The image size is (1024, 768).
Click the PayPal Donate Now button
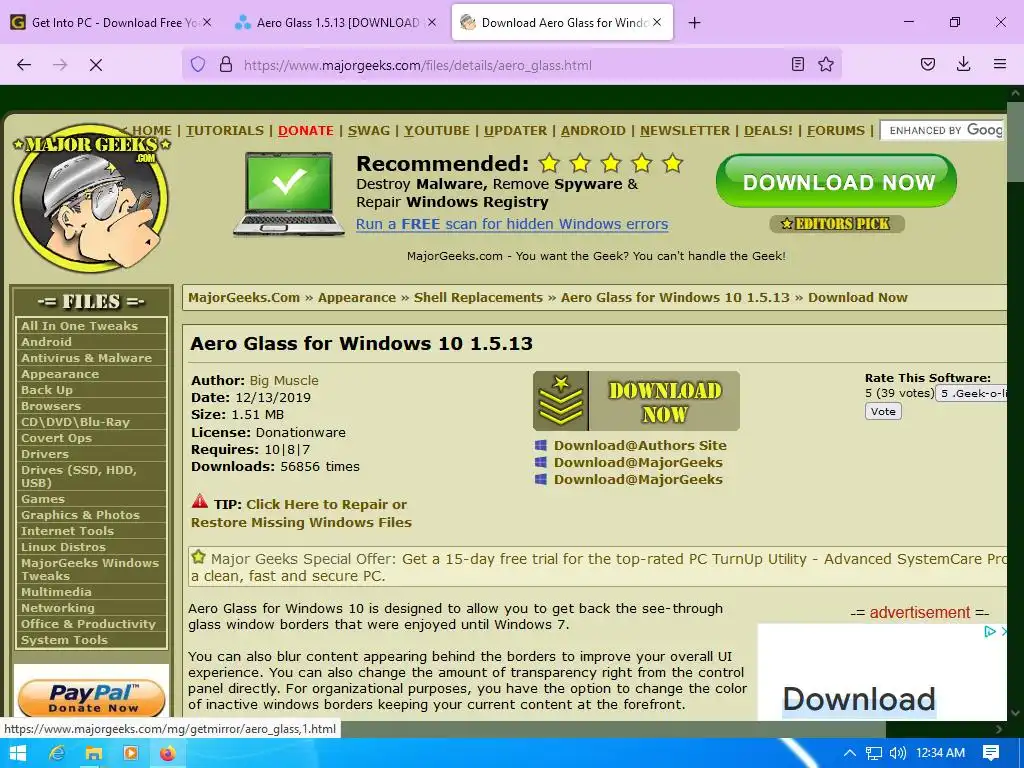91,698
